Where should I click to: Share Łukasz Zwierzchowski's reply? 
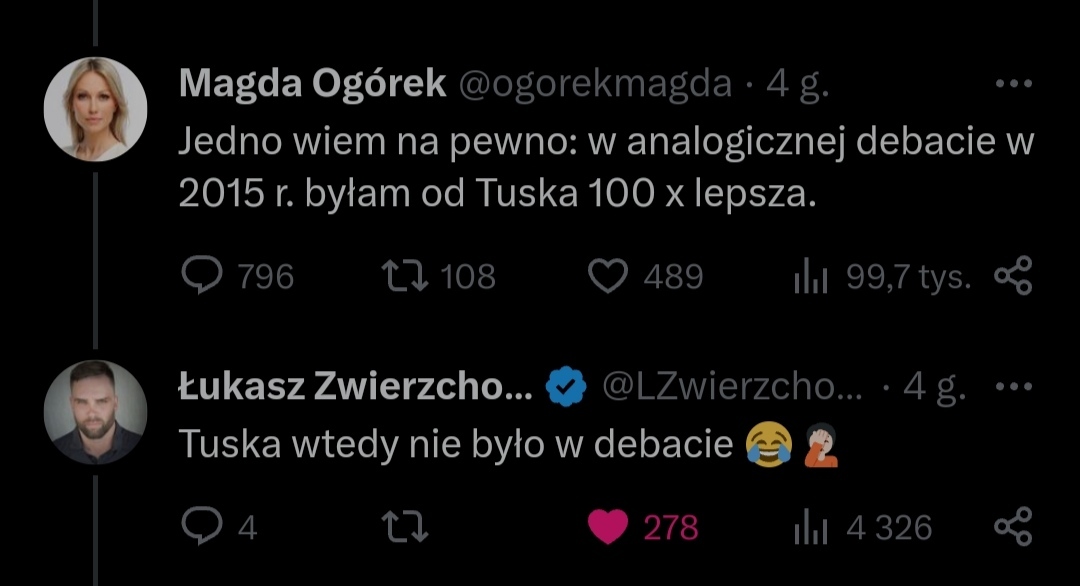pos(1012,526)
